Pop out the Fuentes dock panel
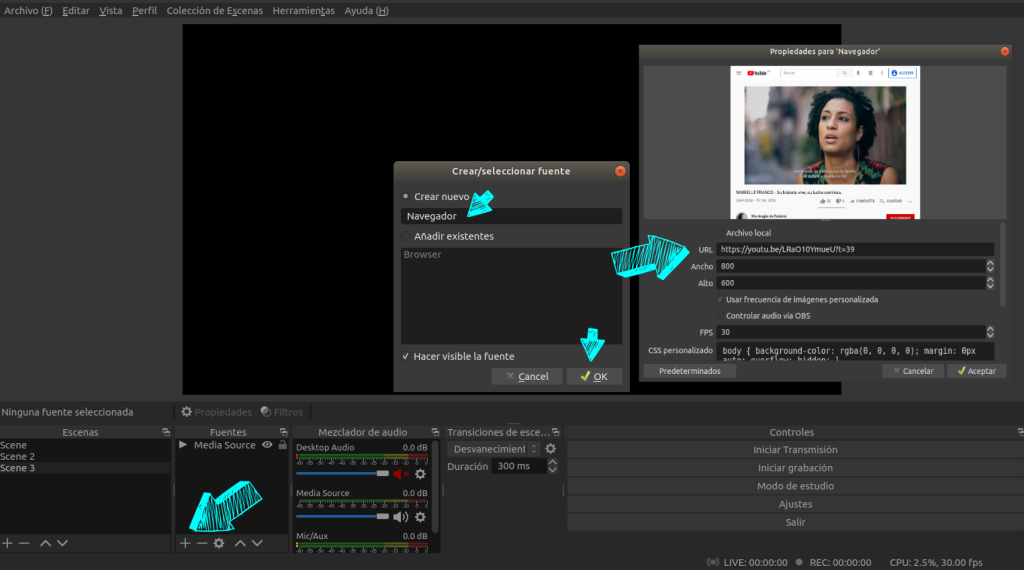This screenshot has width=1024, height=570. click(x=283, y=432)
